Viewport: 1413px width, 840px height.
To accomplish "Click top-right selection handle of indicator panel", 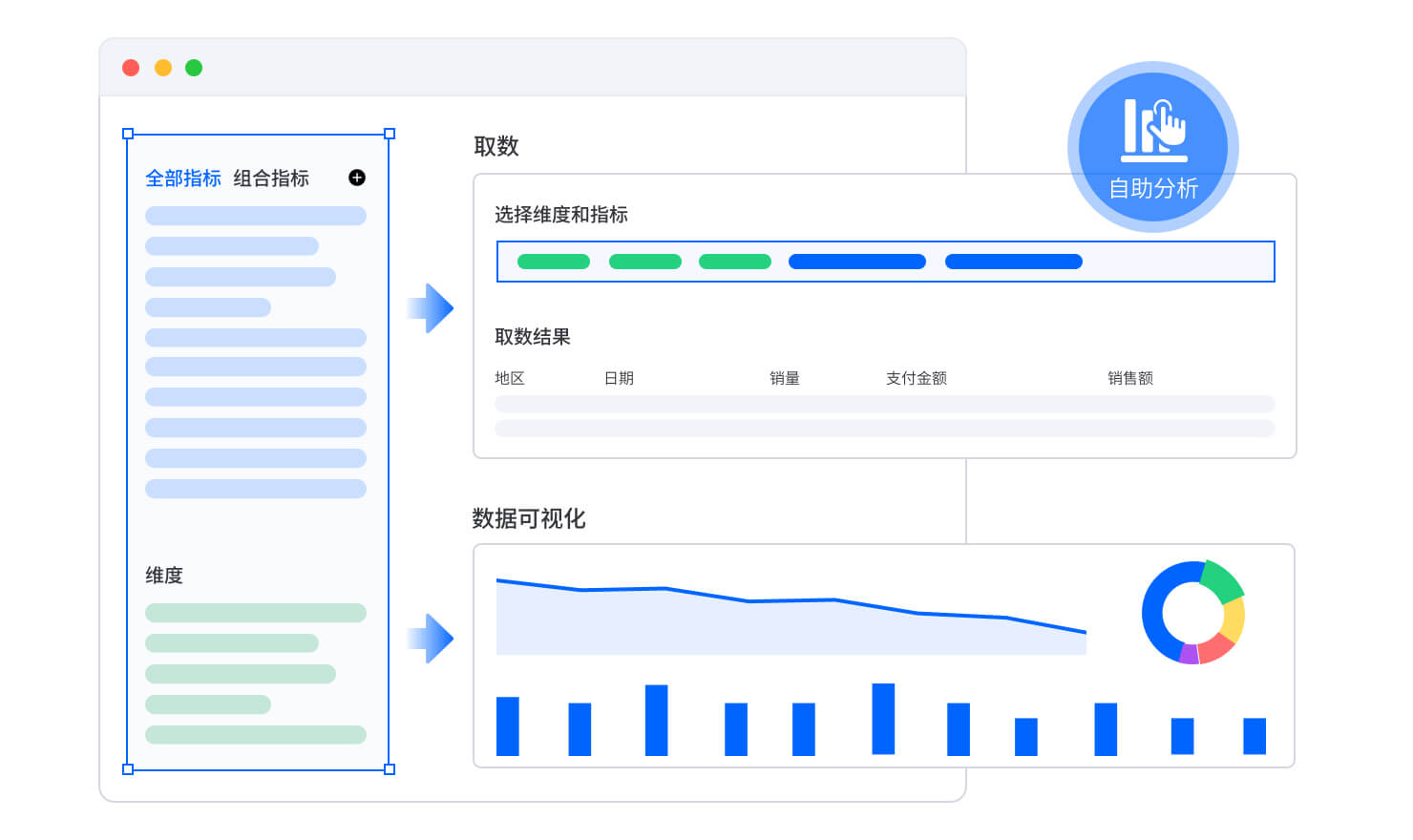I will (390, 135).
